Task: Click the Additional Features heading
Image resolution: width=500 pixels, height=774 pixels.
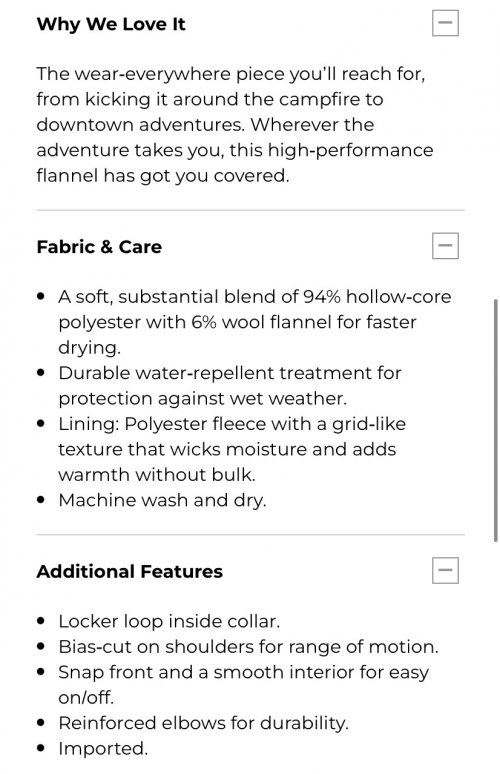Action: [x=130, y=572]
